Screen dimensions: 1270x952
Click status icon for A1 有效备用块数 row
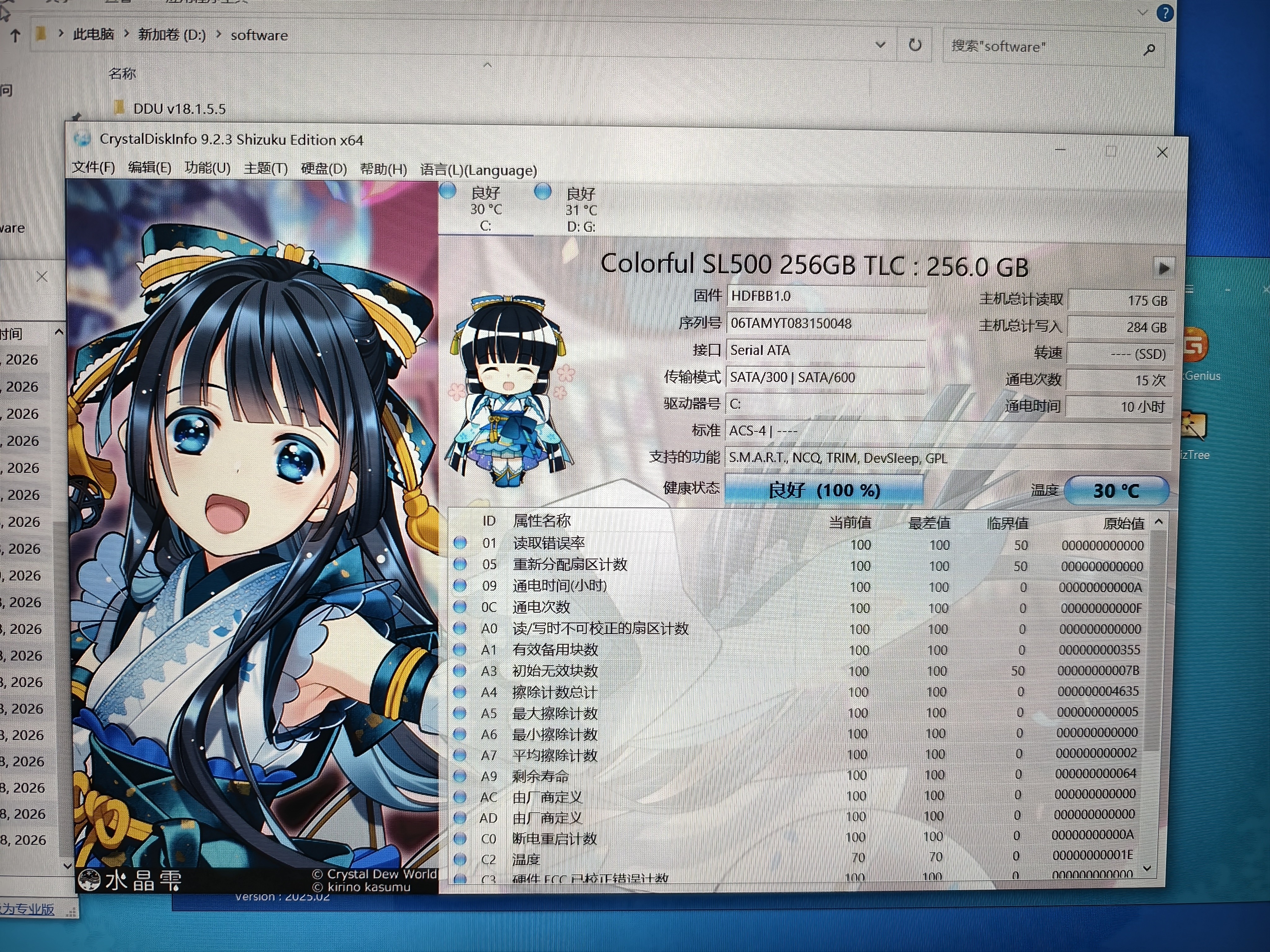460,649
